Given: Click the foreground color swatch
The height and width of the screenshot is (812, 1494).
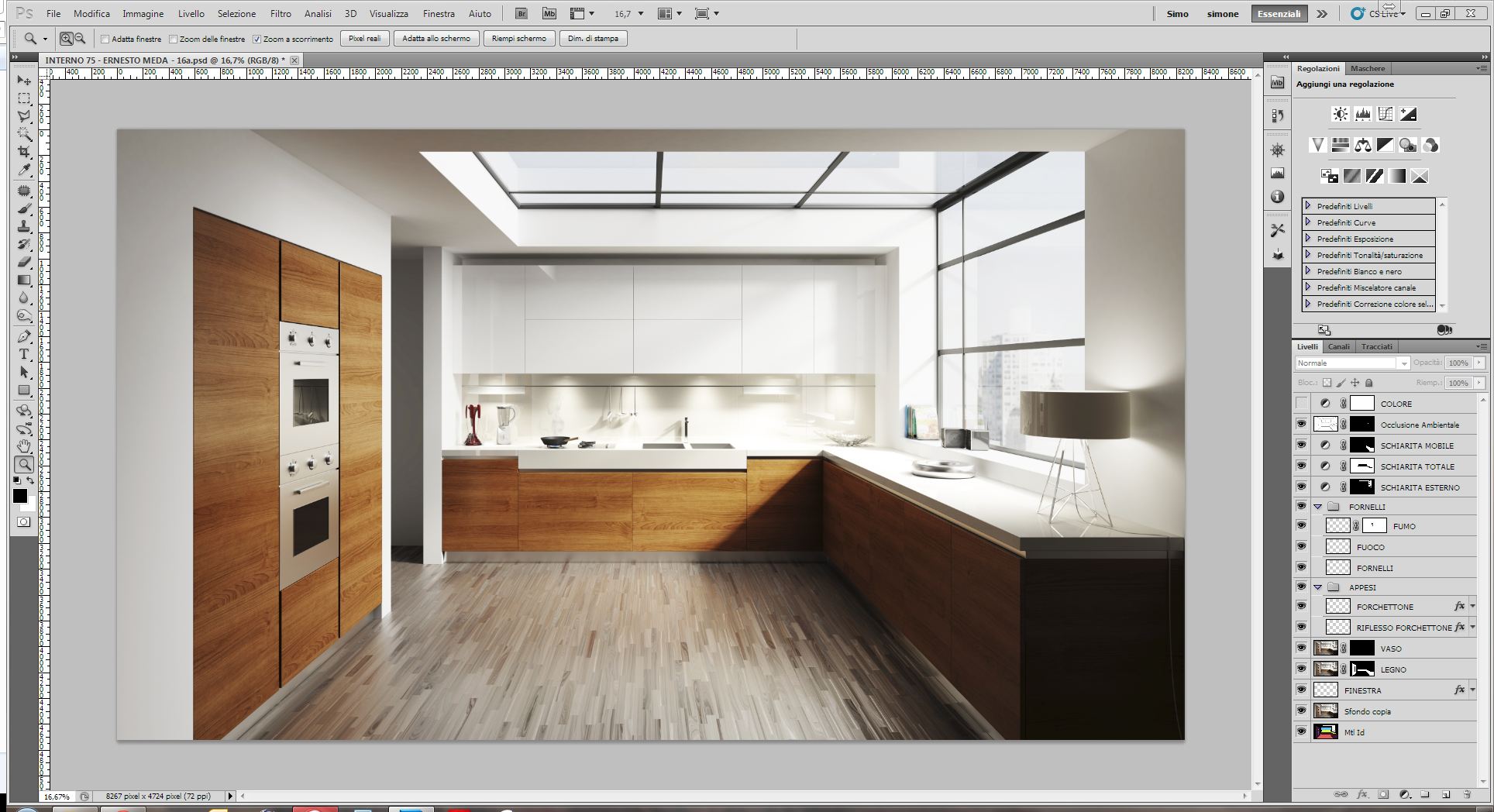Looking at the screenshot, I should coord(20,497).
